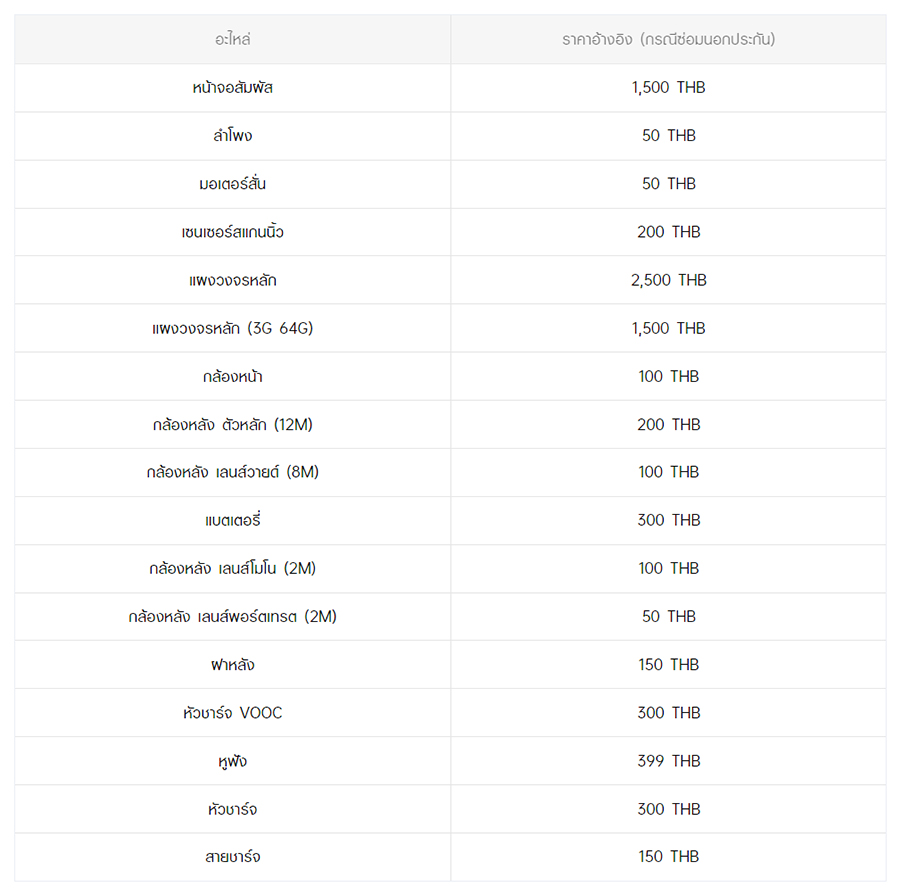
Task: Select the 'สายชาร์จ' part cell
Action: (x=232, y=857)
